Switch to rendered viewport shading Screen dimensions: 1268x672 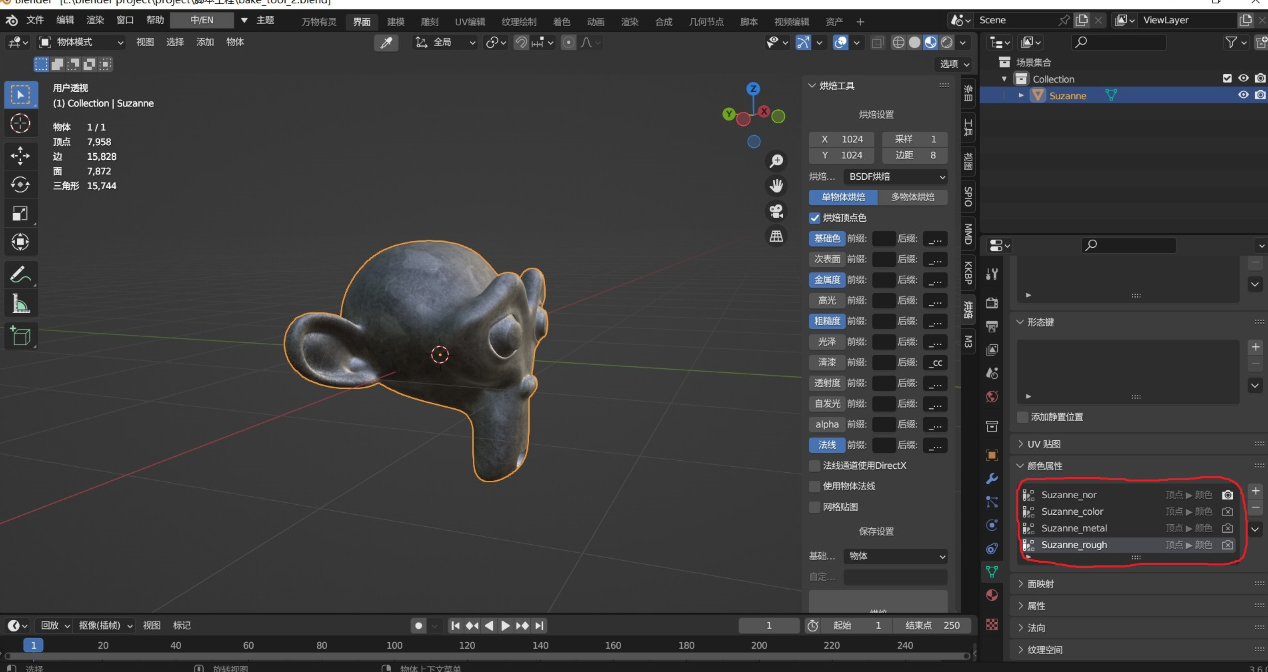point(946,42)
